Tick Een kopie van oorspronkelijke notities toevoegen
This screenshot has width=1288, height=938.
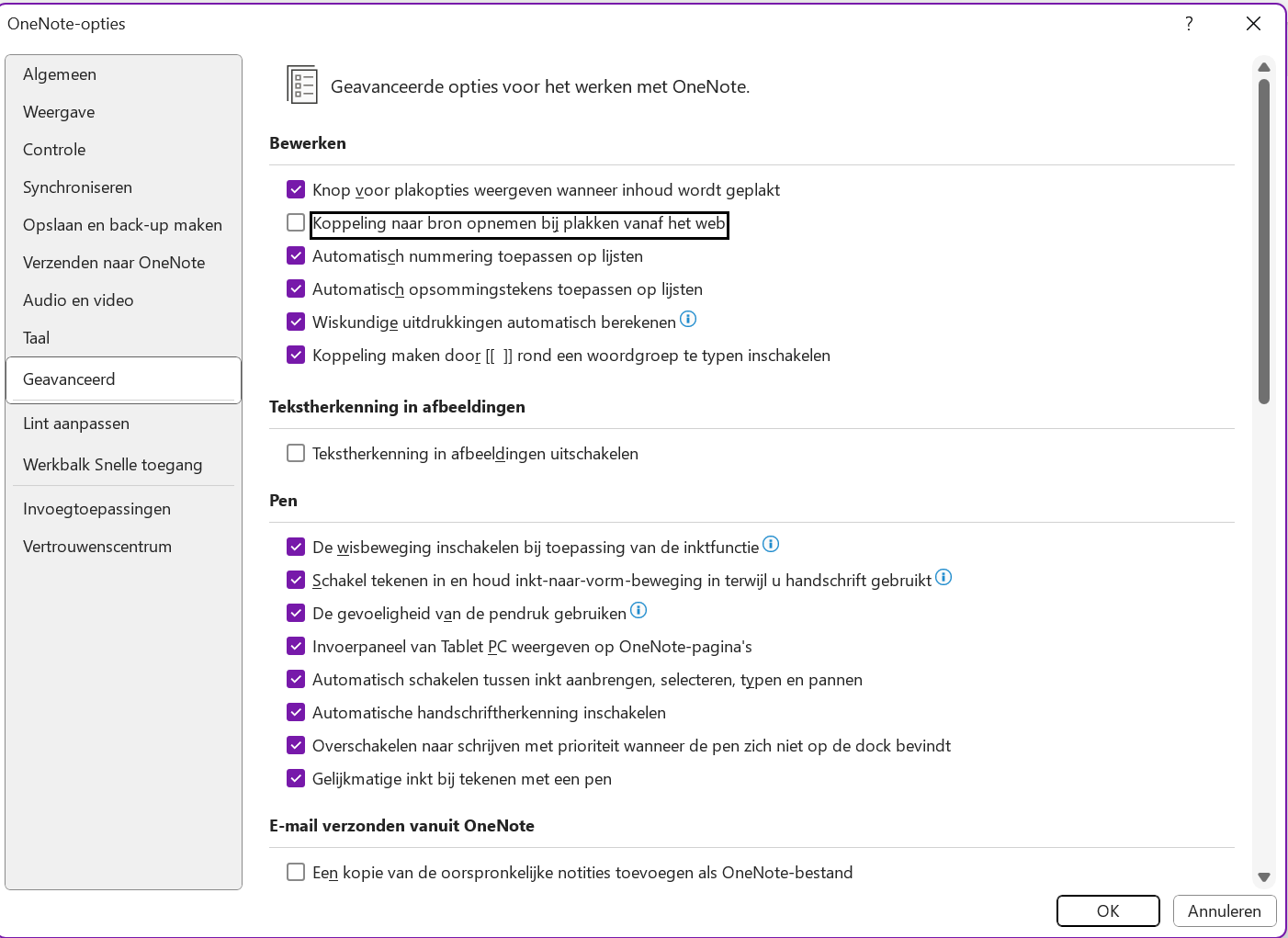pos(296,872)
